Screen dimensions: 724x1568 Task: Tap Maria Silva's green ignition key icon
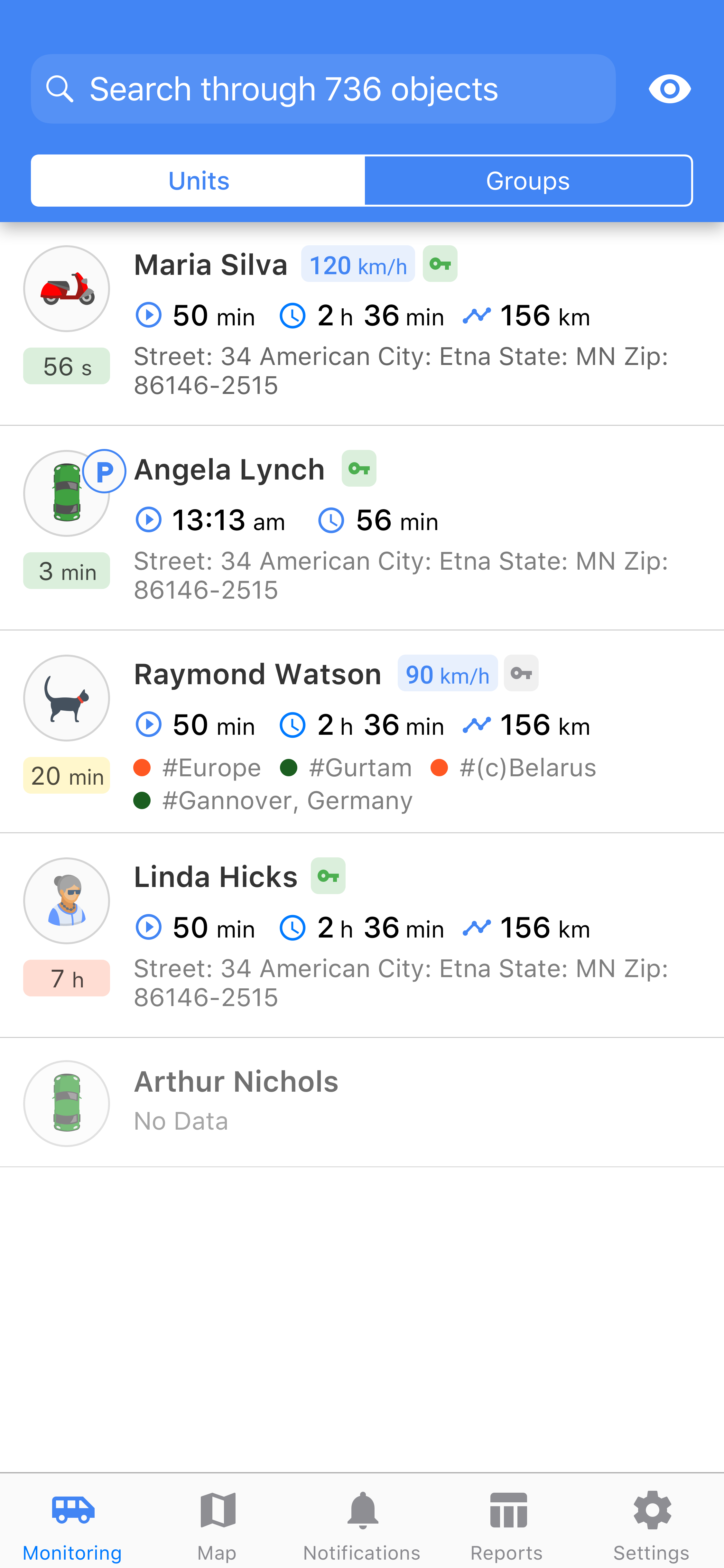tap(440, 264)
